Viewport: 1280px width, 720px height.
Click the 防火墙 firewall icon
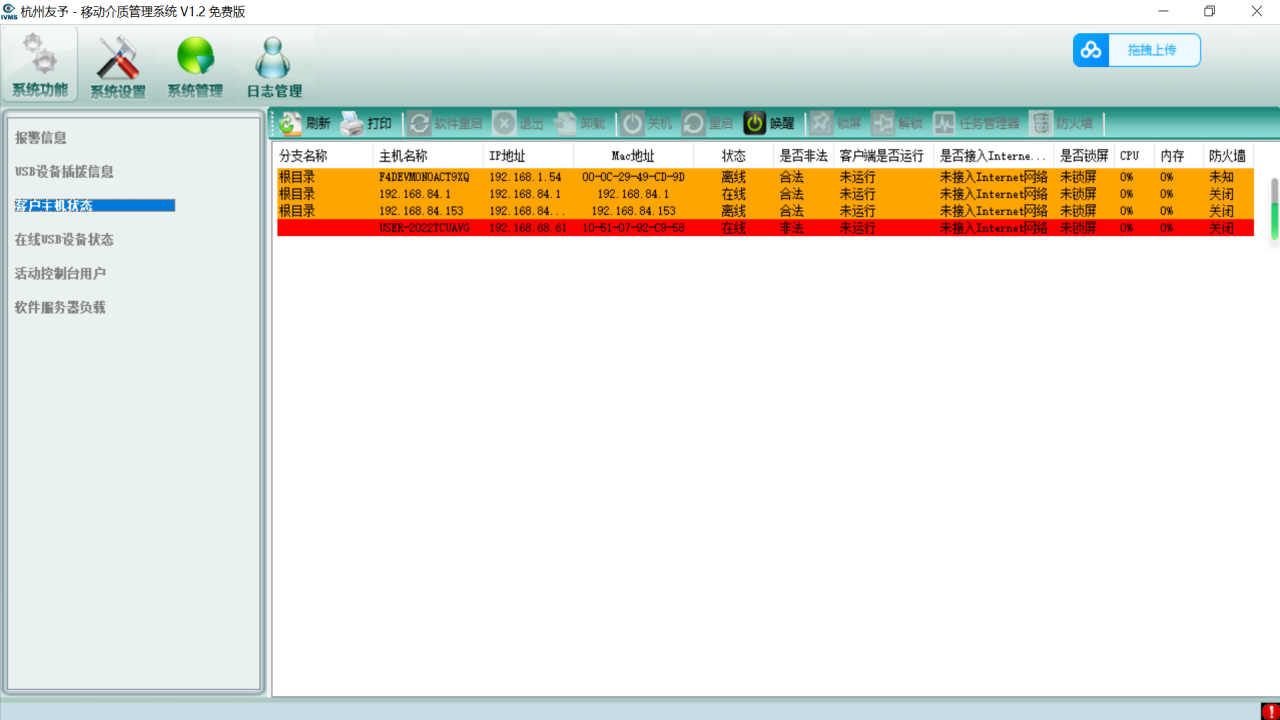point(1041,124)
